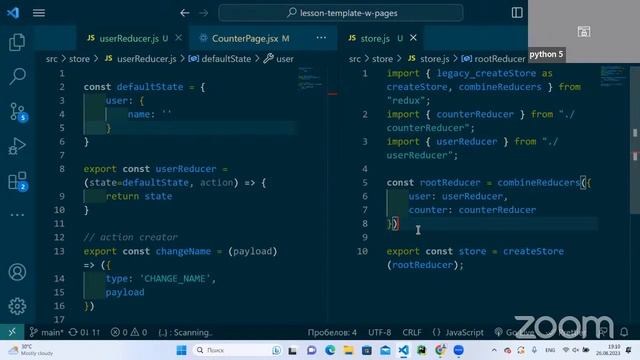Open Chrome from the taskbar
This screenshot has width=640, height=360.
tap(440, 350)
